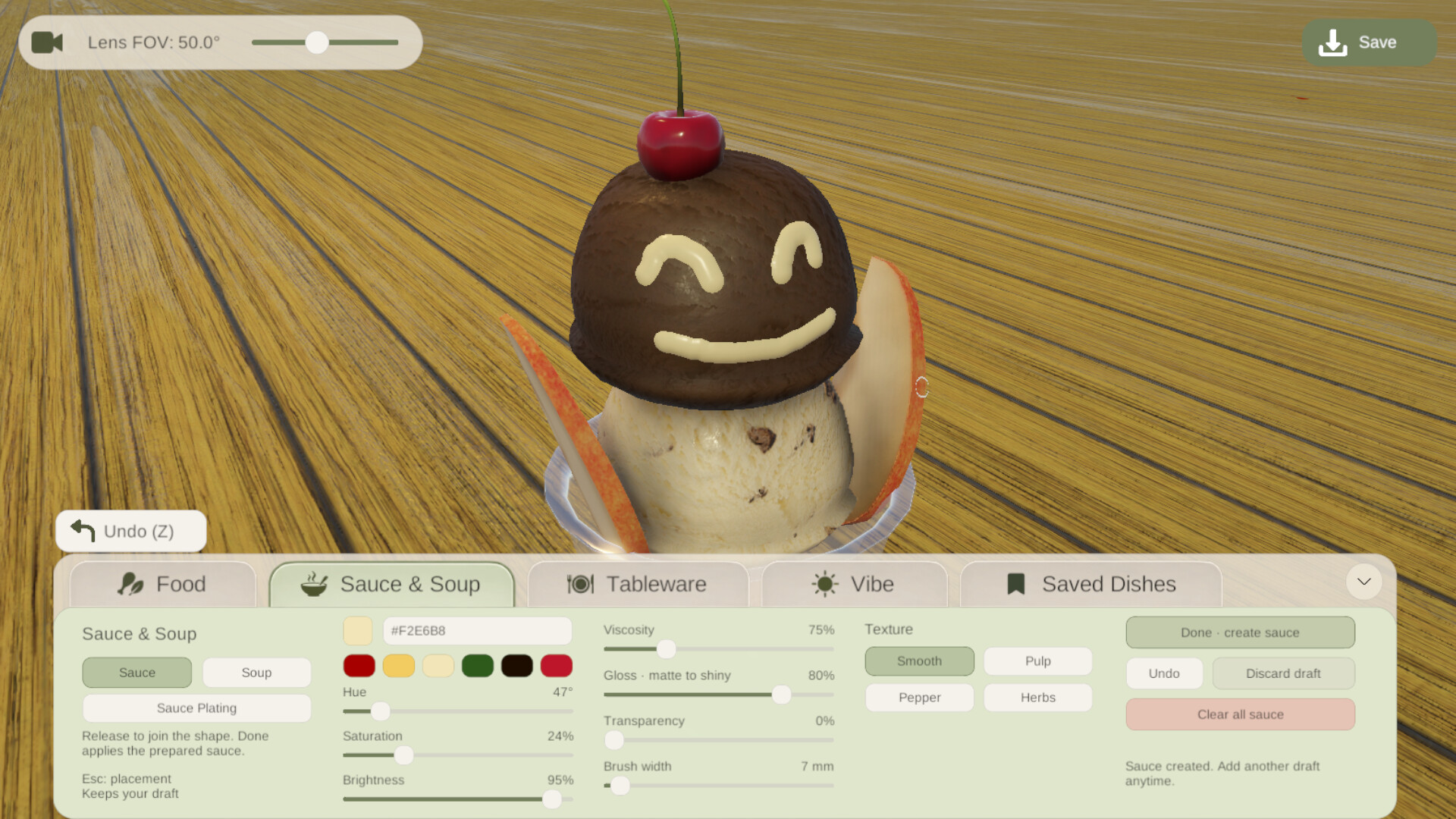Open the Food tab
Image resolution: width=1456 pixels, height=819 pixels.
pyautogui.click(x=162, y=584)
